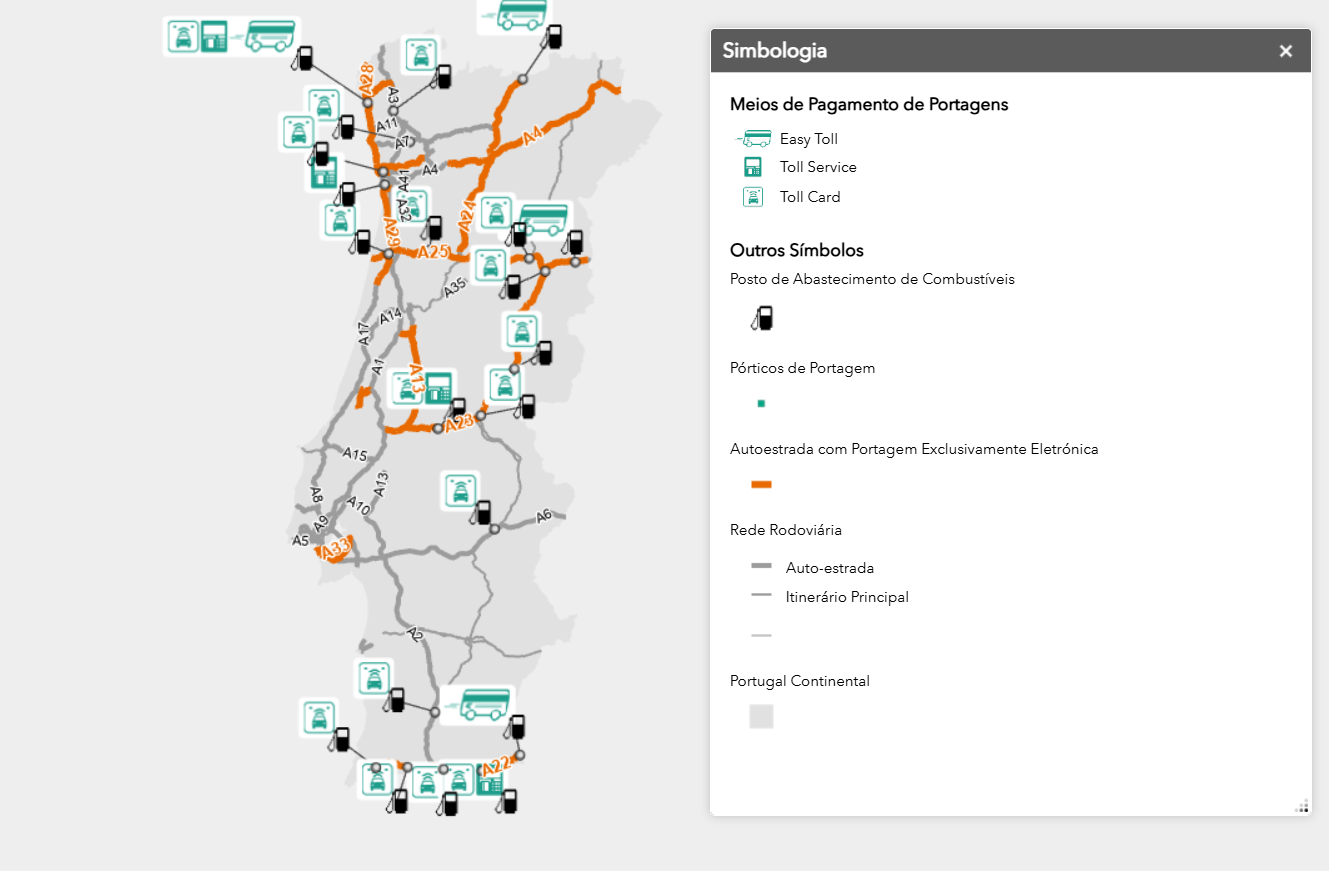
Task: Click the A25 motorway label on map
Action: pyautogui.click(x=433, y=252)
